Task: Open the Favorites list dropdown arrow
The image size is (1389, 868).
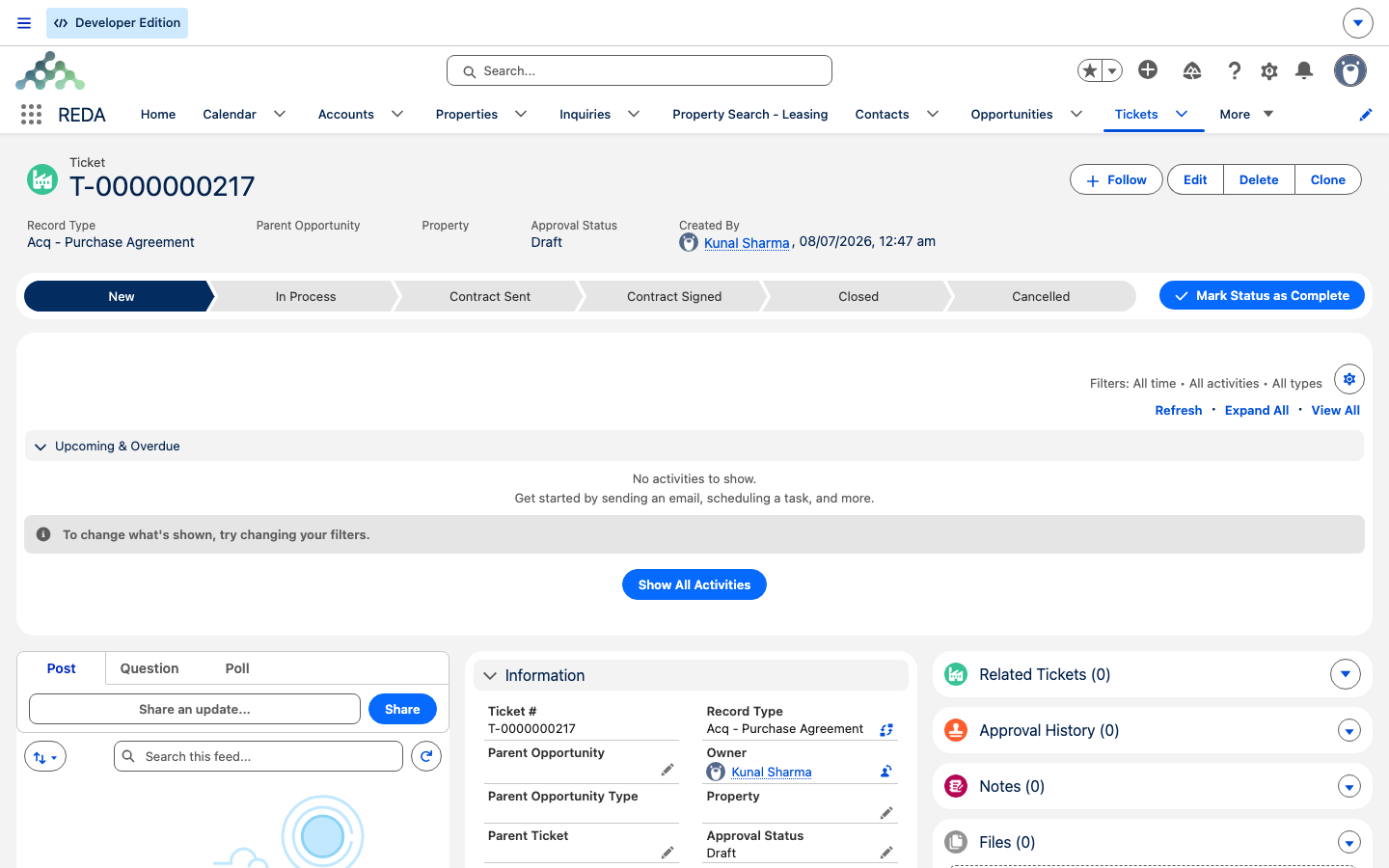Action: tap(1112, 70)
